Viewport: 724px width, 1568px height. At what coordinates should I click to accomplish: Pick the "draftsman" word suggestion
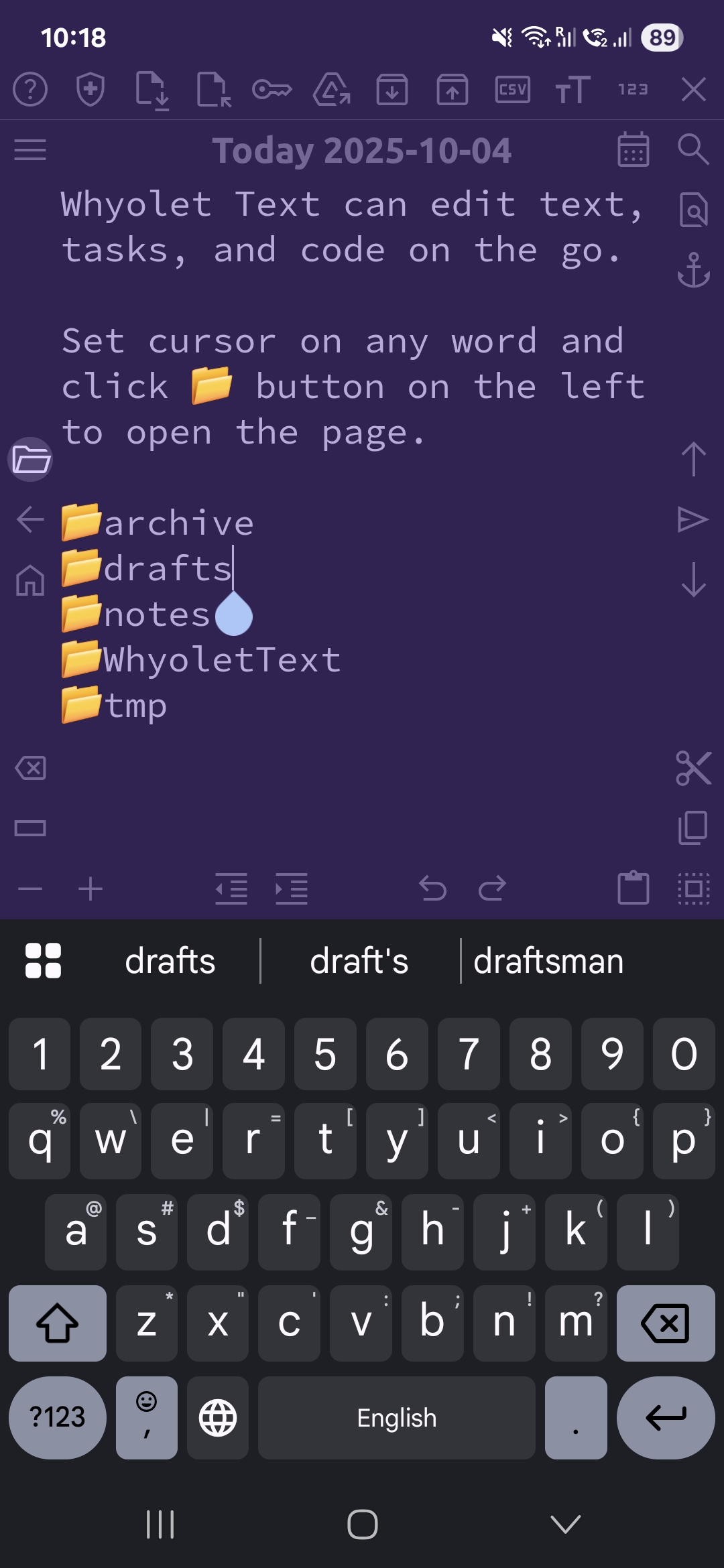click(548, 961)
